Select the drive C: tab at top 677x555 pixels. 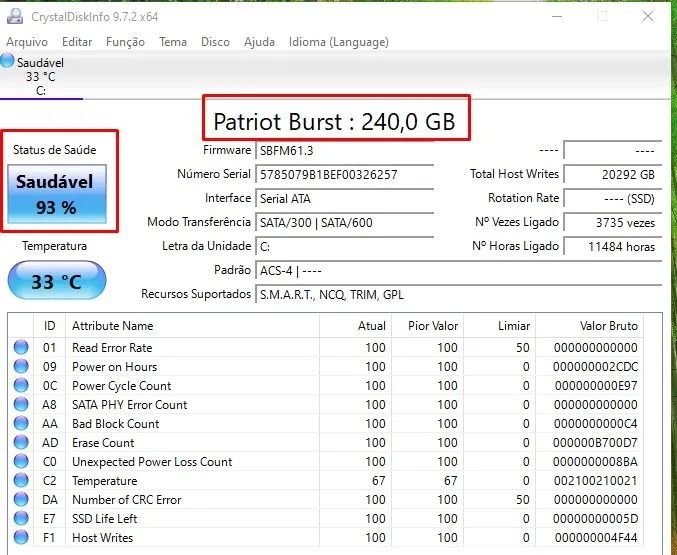click(41, 76)
